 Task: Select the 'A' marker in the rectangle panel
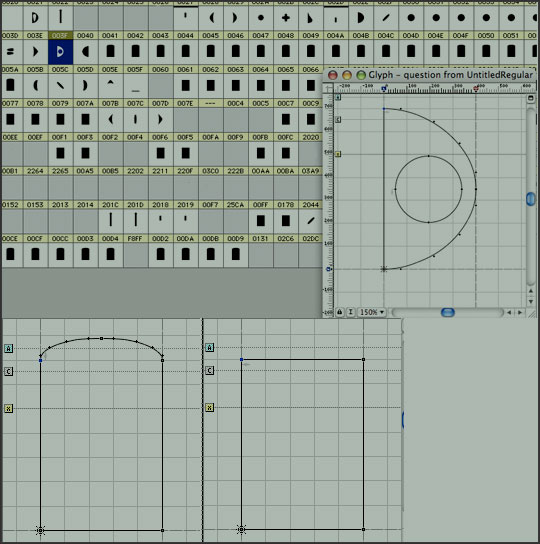pos(210,347)
